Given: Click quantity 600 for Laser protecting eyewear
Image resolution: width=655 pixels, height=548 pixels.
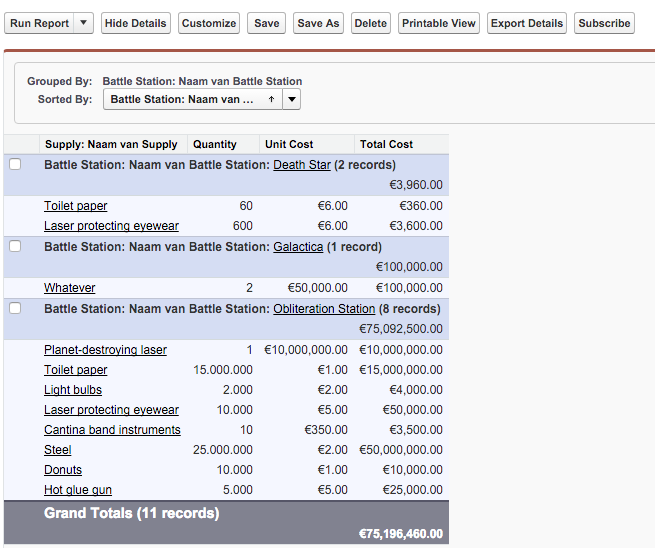Looking at the screenshot, I should point(243,226).
